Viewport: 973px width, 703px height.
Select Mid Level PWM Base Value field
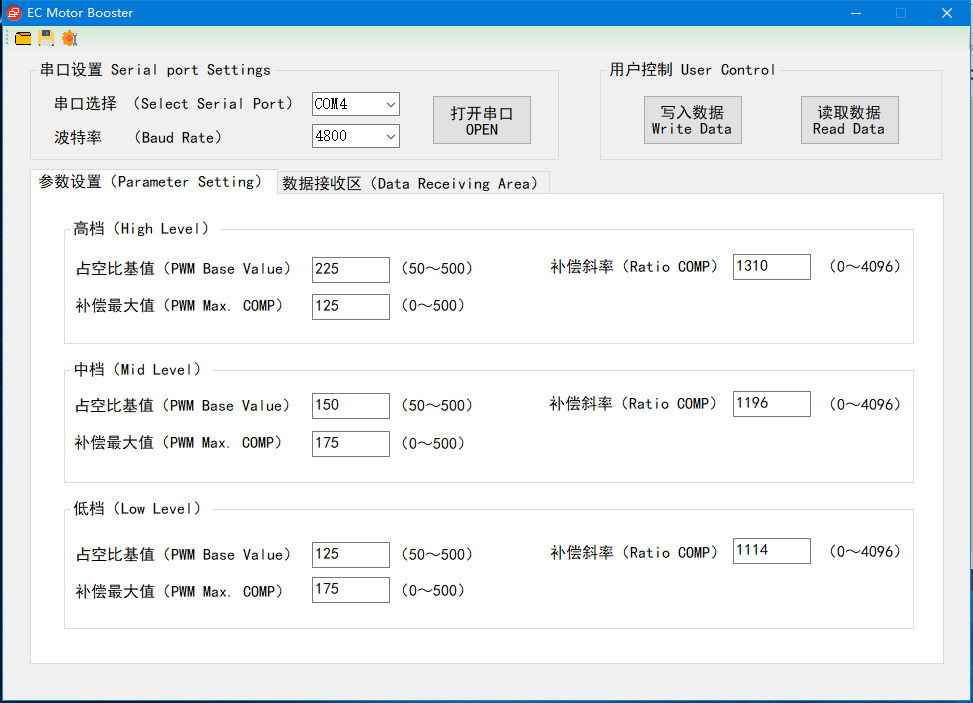coord(350,405)
